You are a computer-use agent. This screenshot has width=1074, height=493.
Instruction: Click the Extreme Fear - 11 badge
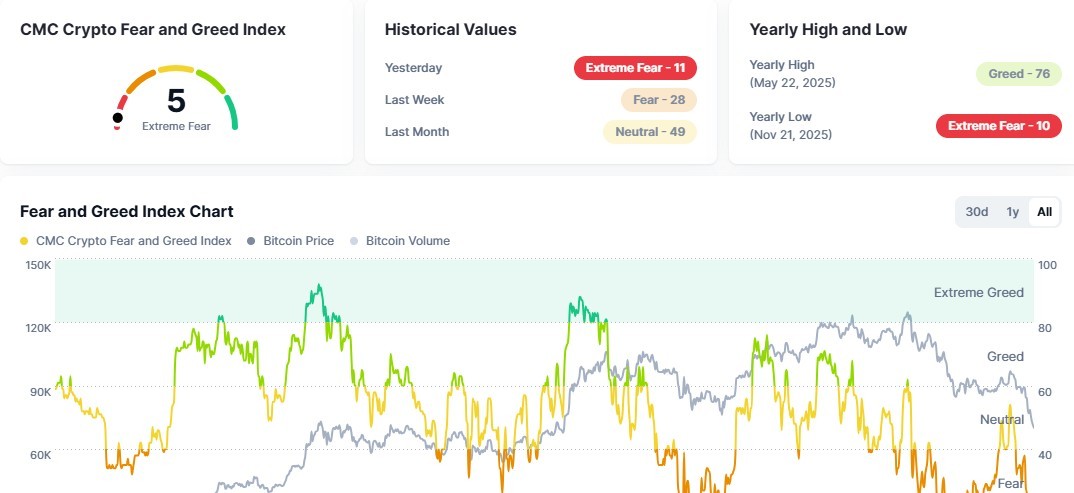[x=635, y=68]
